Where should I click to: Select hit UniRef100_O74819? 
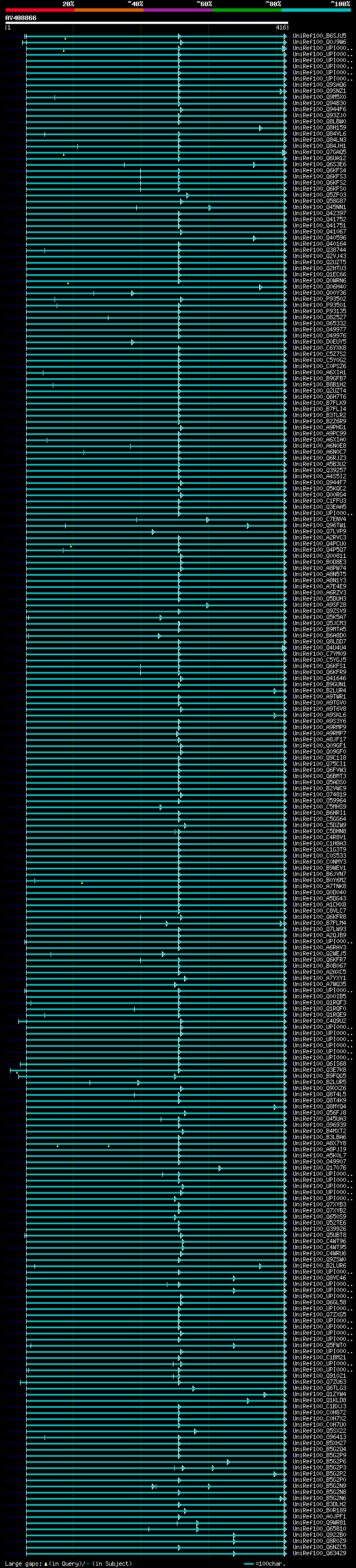[x=319, y=794]
